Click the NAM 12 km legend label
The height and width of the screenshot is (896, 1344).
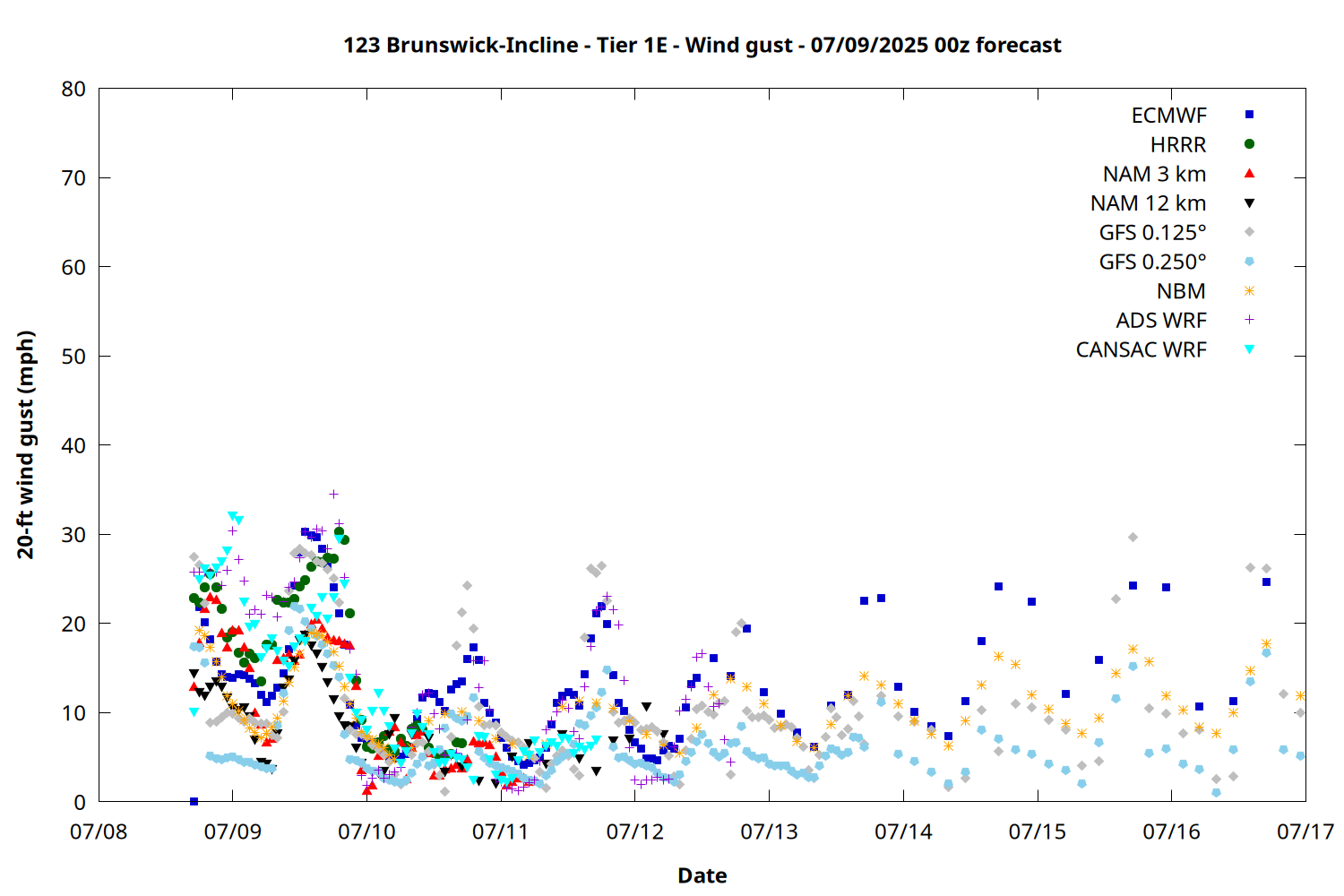1148,203
